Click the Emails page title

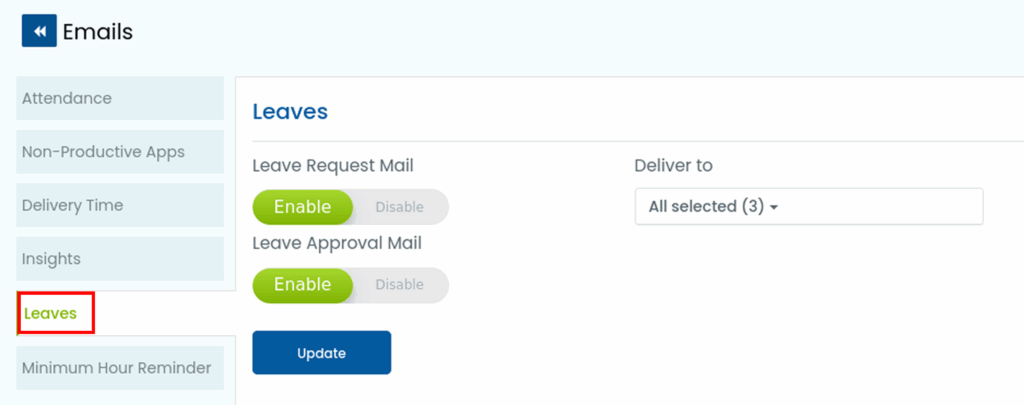click(x=98, y=32)
